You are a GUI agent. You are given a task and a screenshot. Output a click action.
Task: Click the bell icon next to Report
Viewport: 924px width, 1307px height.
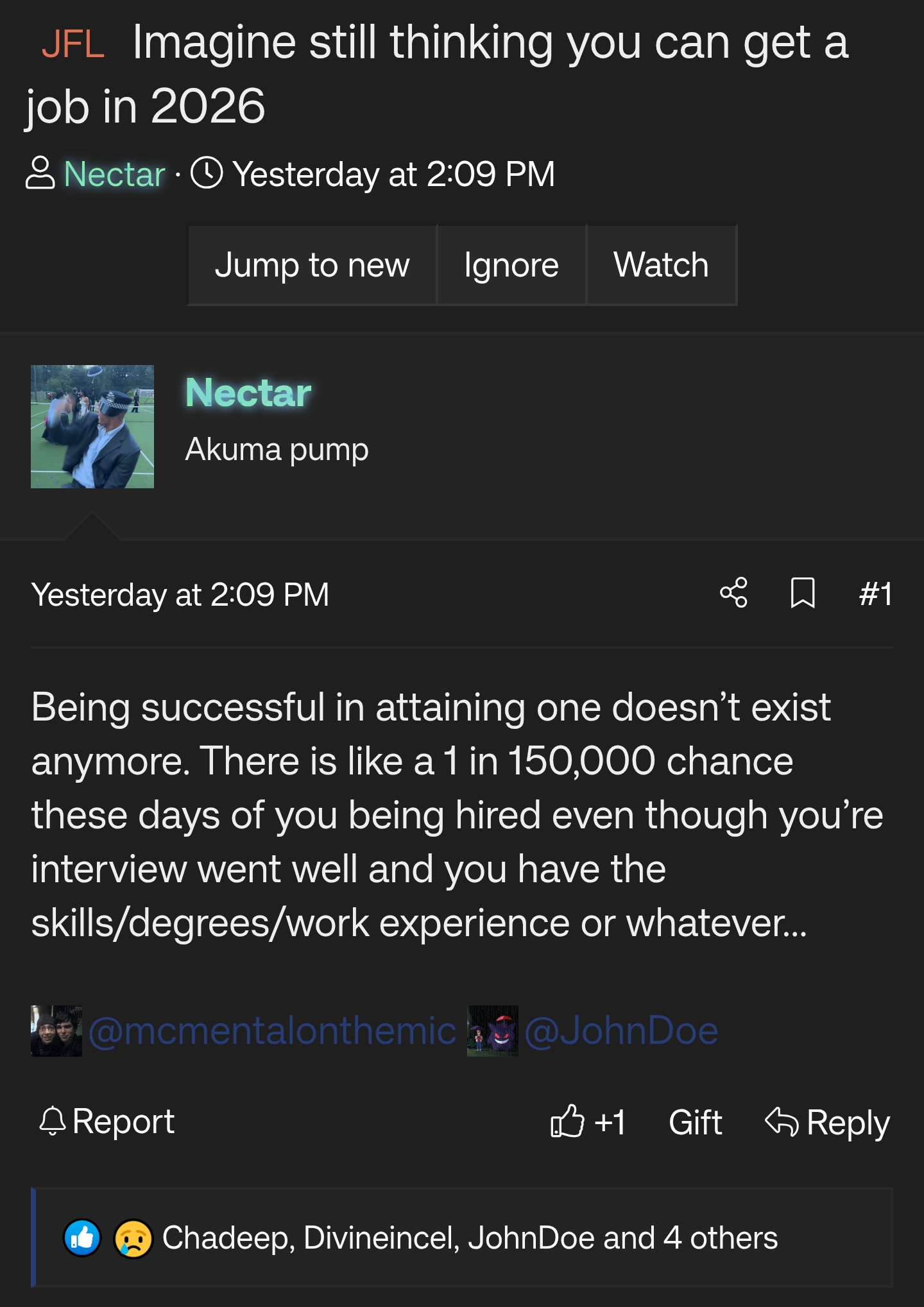point(55,1122)
